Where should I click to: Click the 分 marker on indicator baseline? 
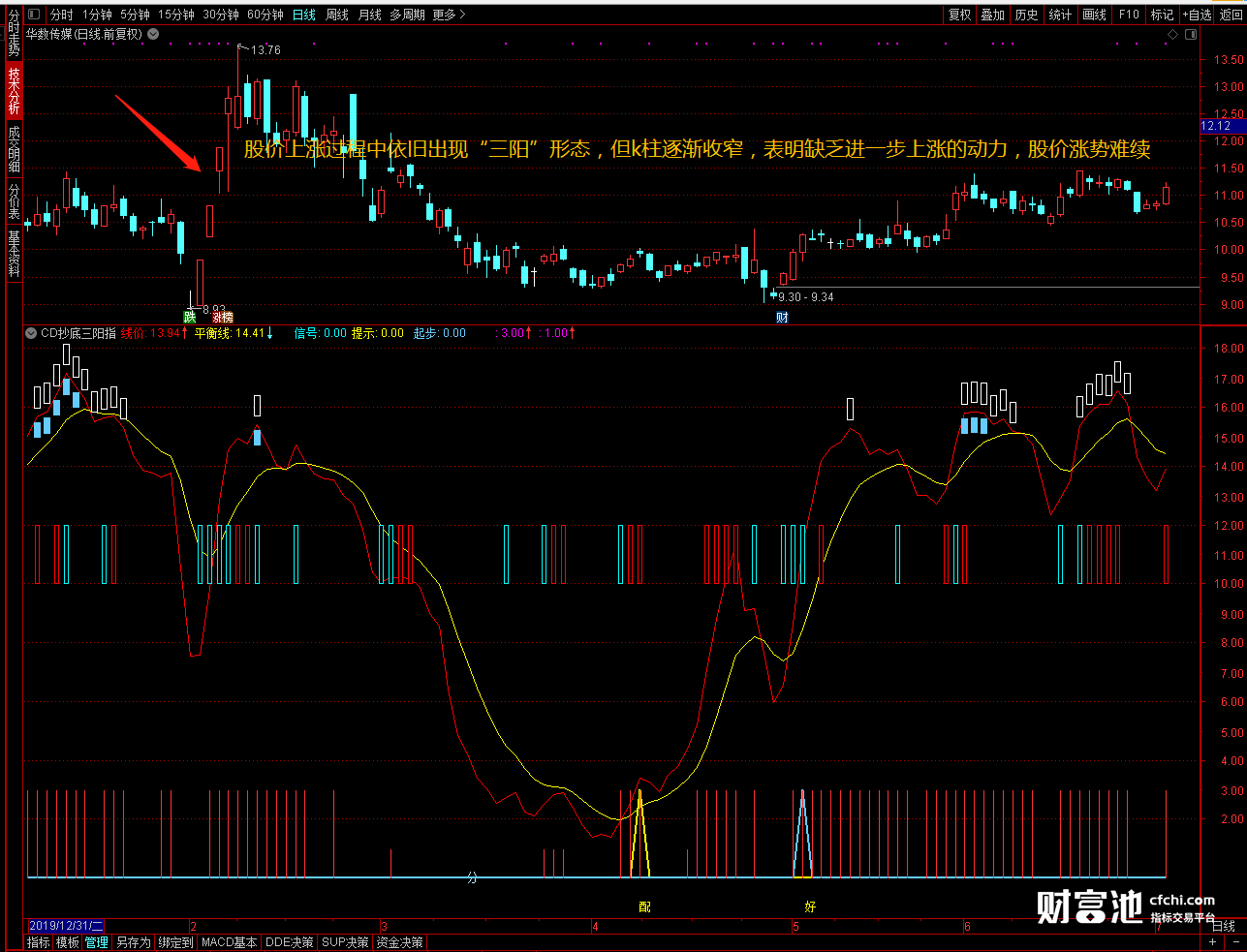472,877
